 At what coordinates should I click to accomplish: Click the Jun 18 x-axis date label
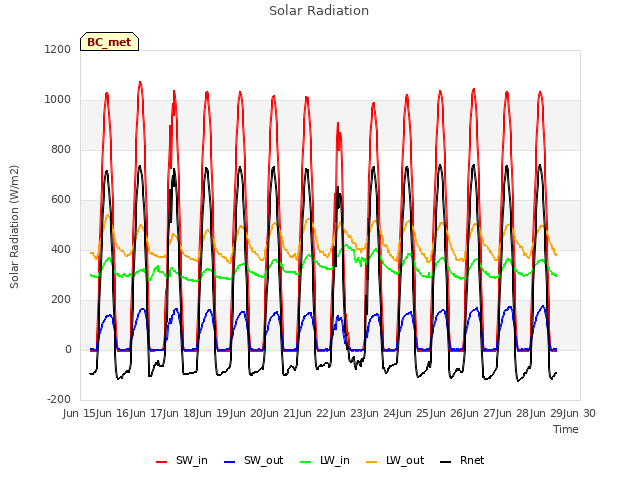(180, 413)
